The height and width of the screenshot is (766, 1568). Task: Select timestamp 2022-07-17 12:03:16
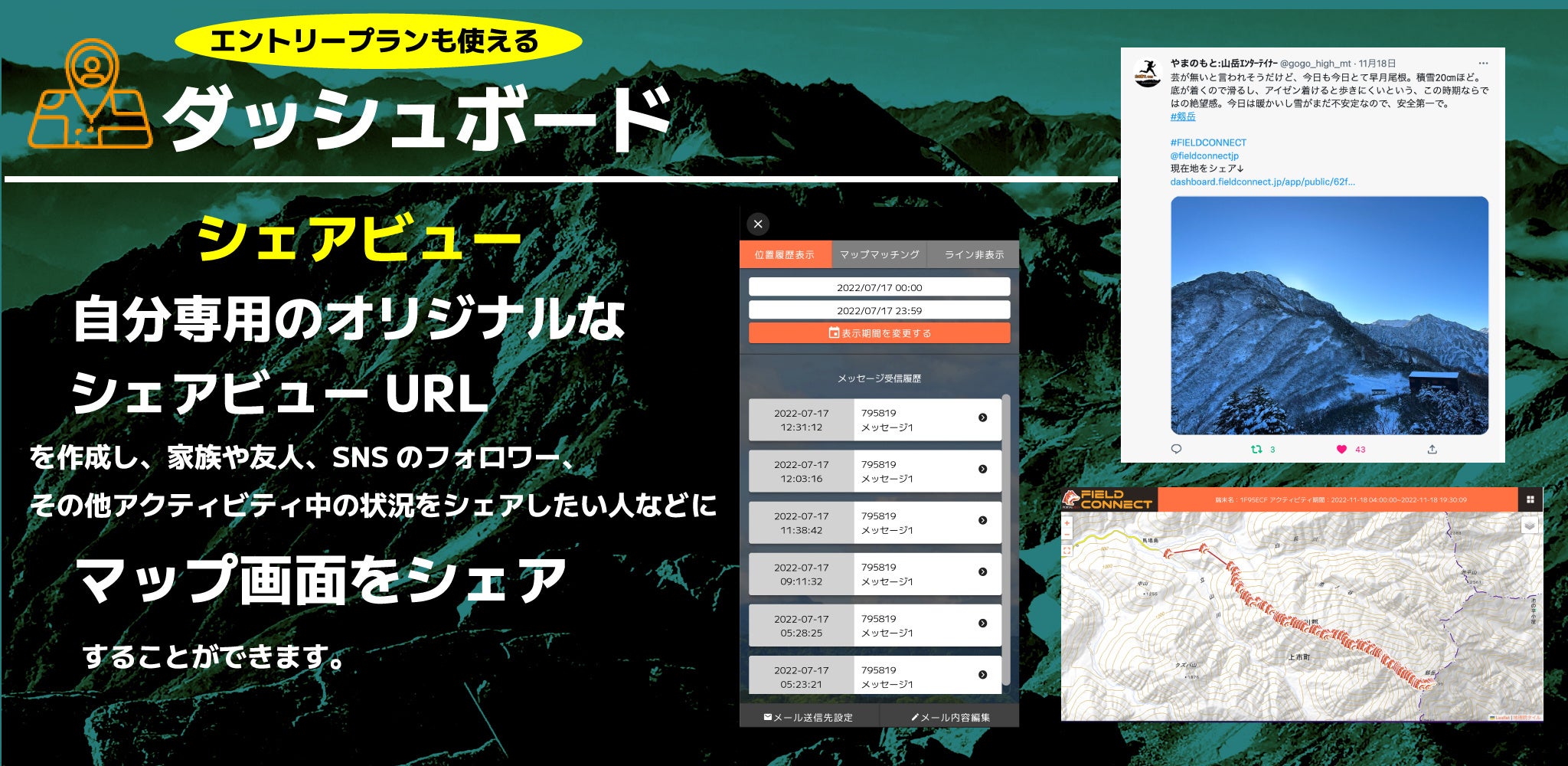[801, 471]
